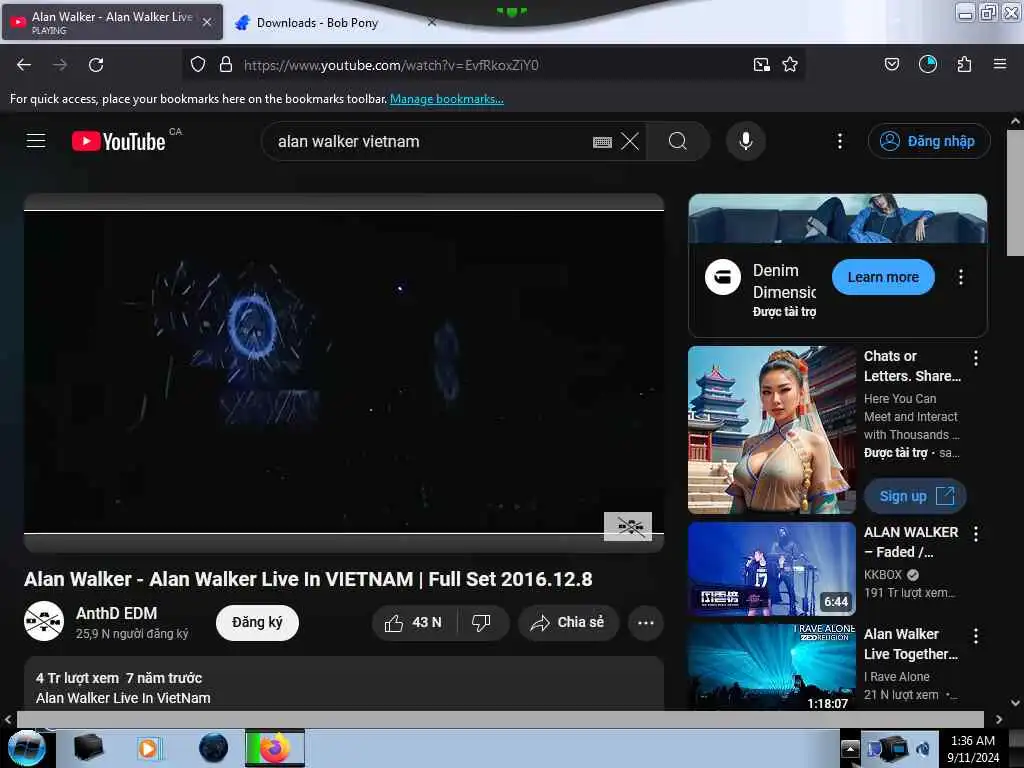Click inside the video player

coord(344,372)
